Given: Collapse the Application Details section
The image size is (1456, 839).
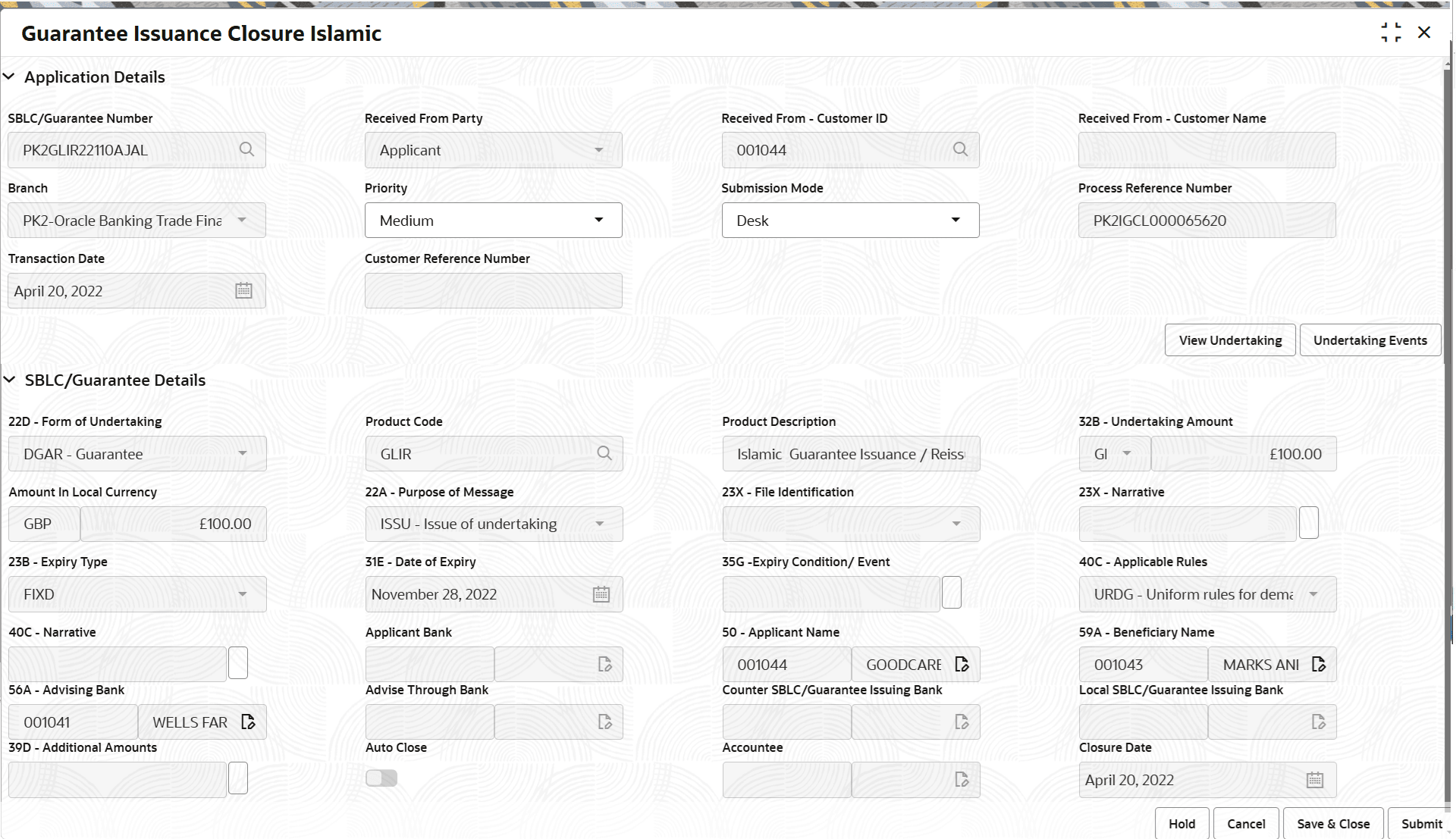Looking at the screenshot, I should point(9,76).
